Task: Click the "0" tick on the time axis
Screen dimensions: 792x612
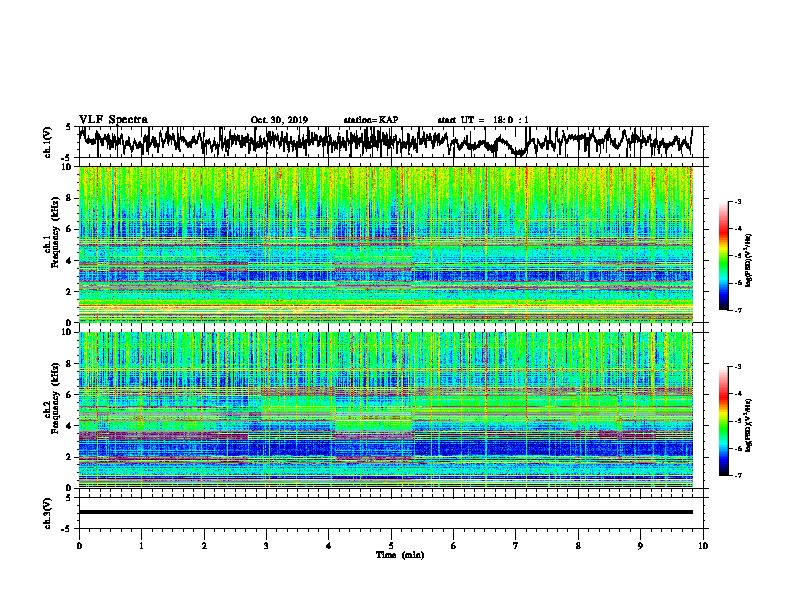Action: point(79,546)
